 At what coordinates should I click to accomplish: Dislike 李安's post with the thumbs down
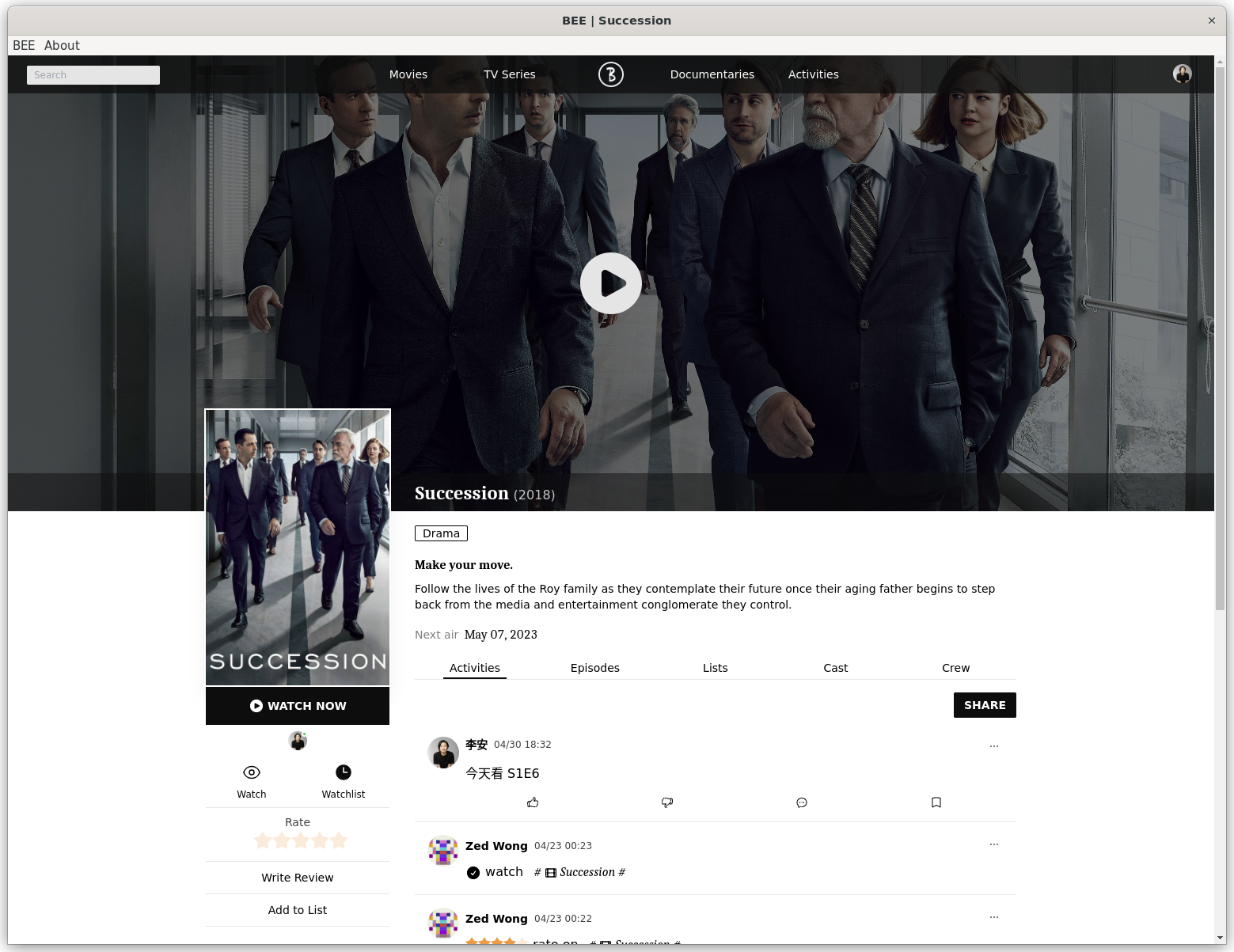tap(667, 802)
